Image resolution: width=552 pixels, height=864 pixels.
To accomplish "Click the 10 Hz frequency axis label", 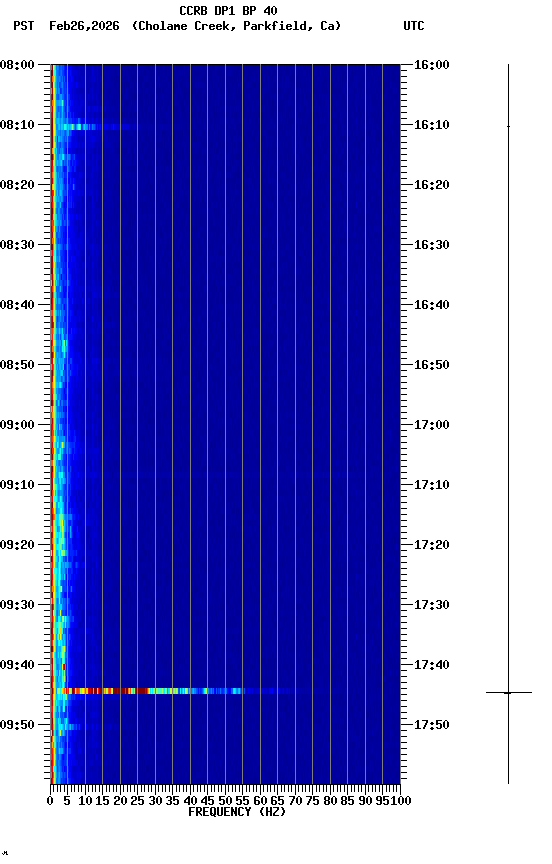I will pyautogui.click(x=85, y=801).
